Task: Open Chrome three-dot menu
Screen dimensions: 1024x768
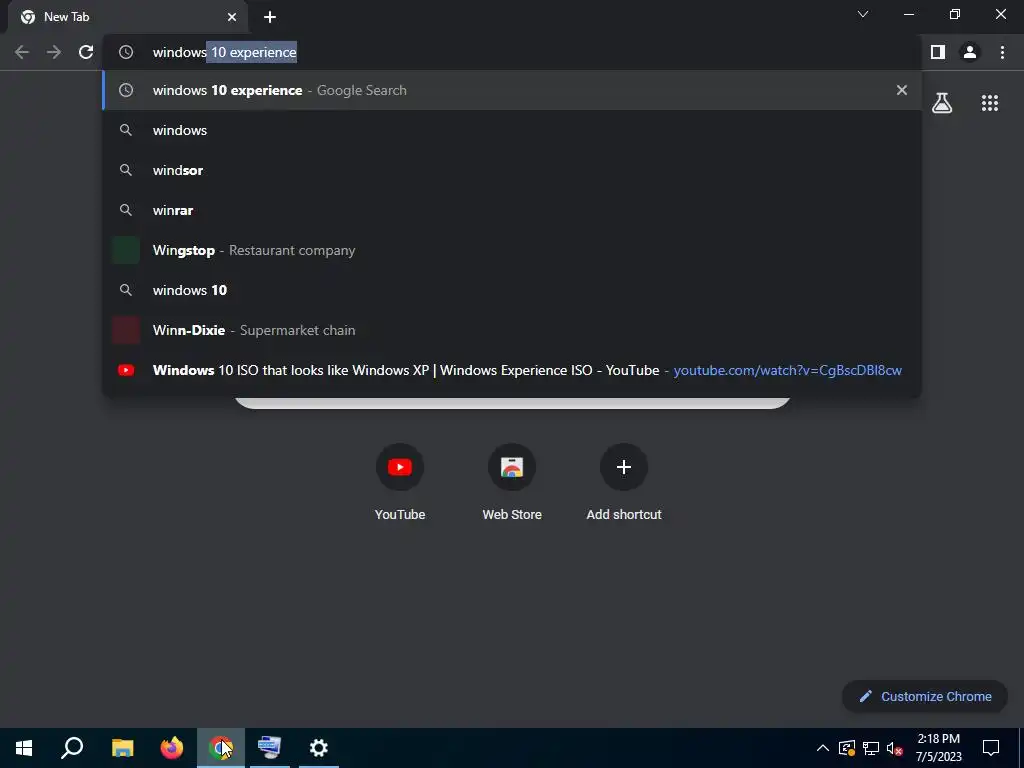Action: pyautogui.click(x=1002, y=52)
